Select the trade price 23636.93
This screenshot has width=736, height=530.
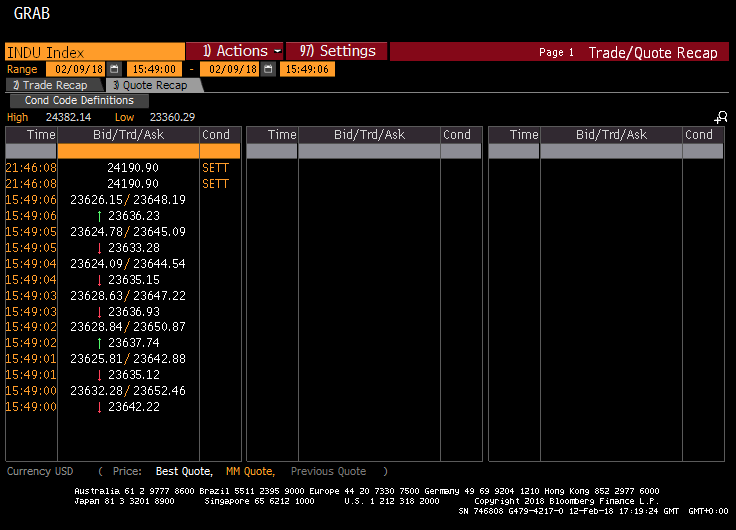(x=134, y=311)
